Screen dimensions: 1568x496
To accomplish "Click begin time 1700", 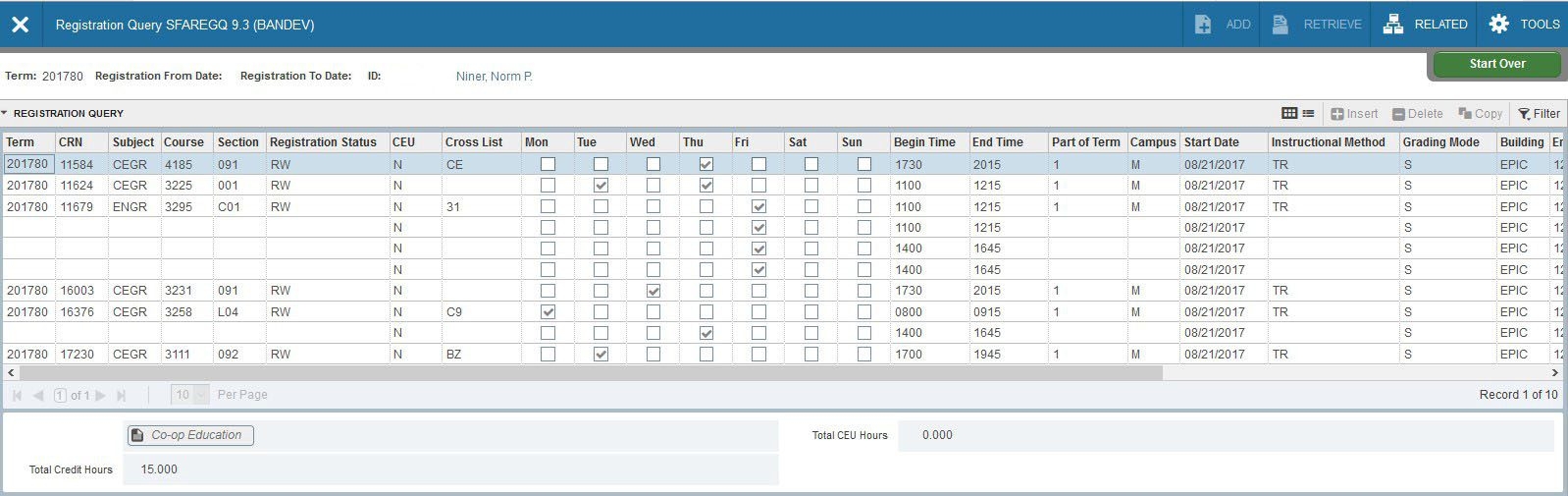I will [909, 355].
